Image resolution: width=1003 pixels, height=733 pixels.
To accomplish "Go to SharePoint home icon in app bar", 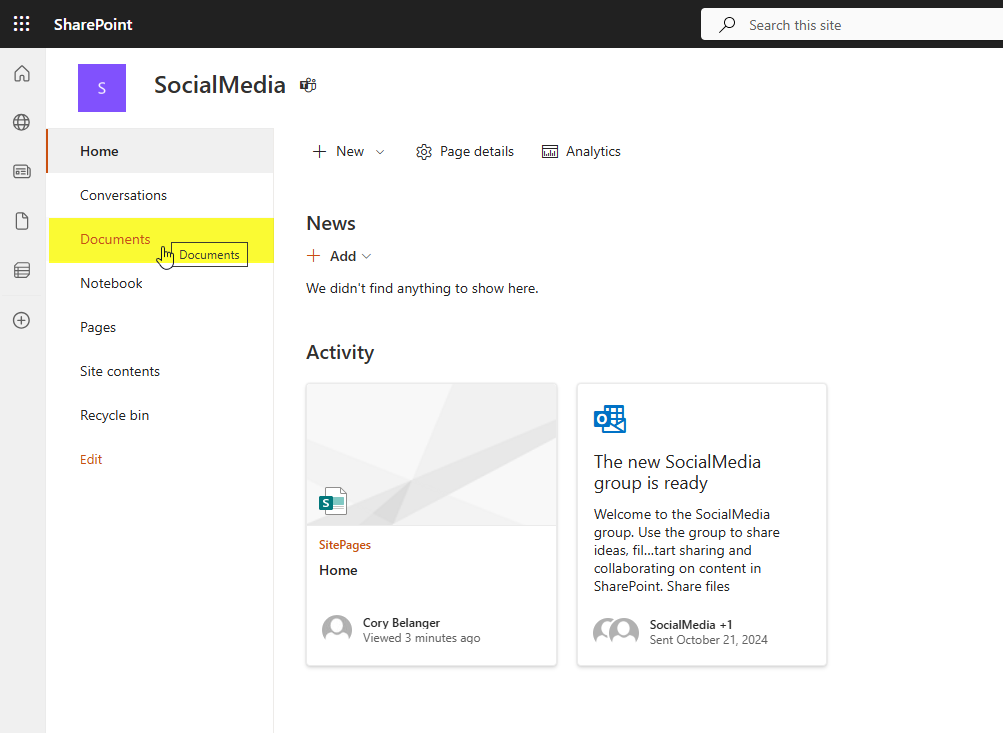I will [x=22, y=74].
